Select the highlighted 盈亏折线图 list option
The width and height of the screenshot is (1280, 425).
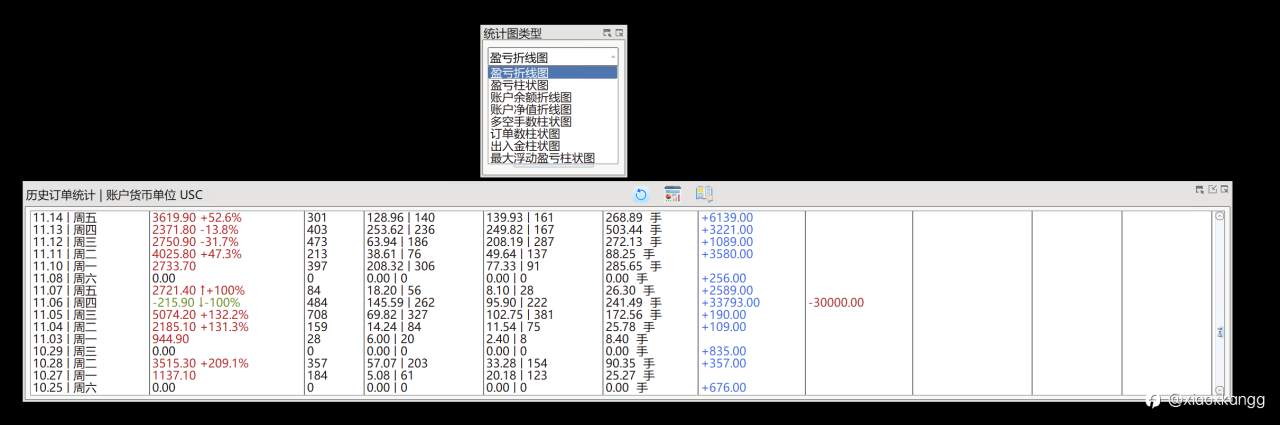pyautogui.click(x=552, y=73)
